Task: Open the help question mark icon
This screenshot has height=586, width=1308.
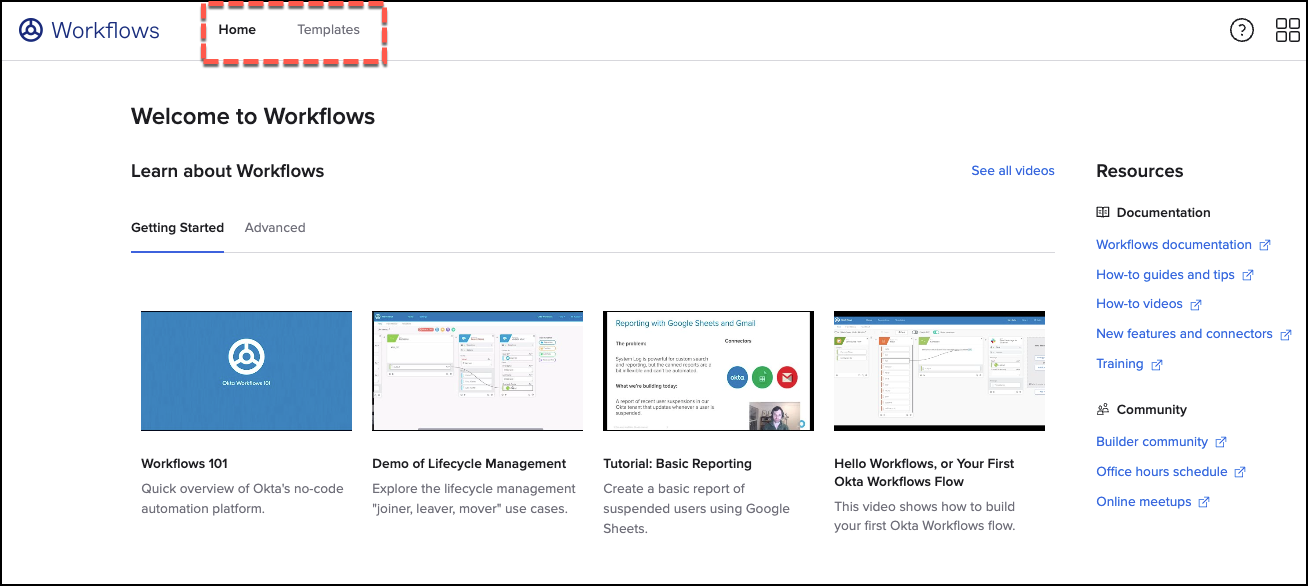Action: pyautogui.click(x=1241, y=30)
